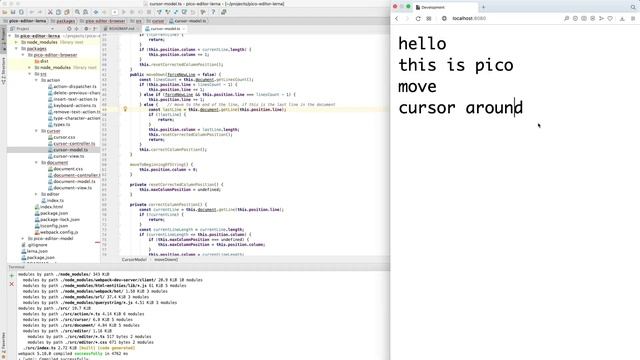Image resolution: width=640 pixels, height=360 pixels.
Task: Click the Cut scissors icon in IDE toolbar
Action: point(50,12)
